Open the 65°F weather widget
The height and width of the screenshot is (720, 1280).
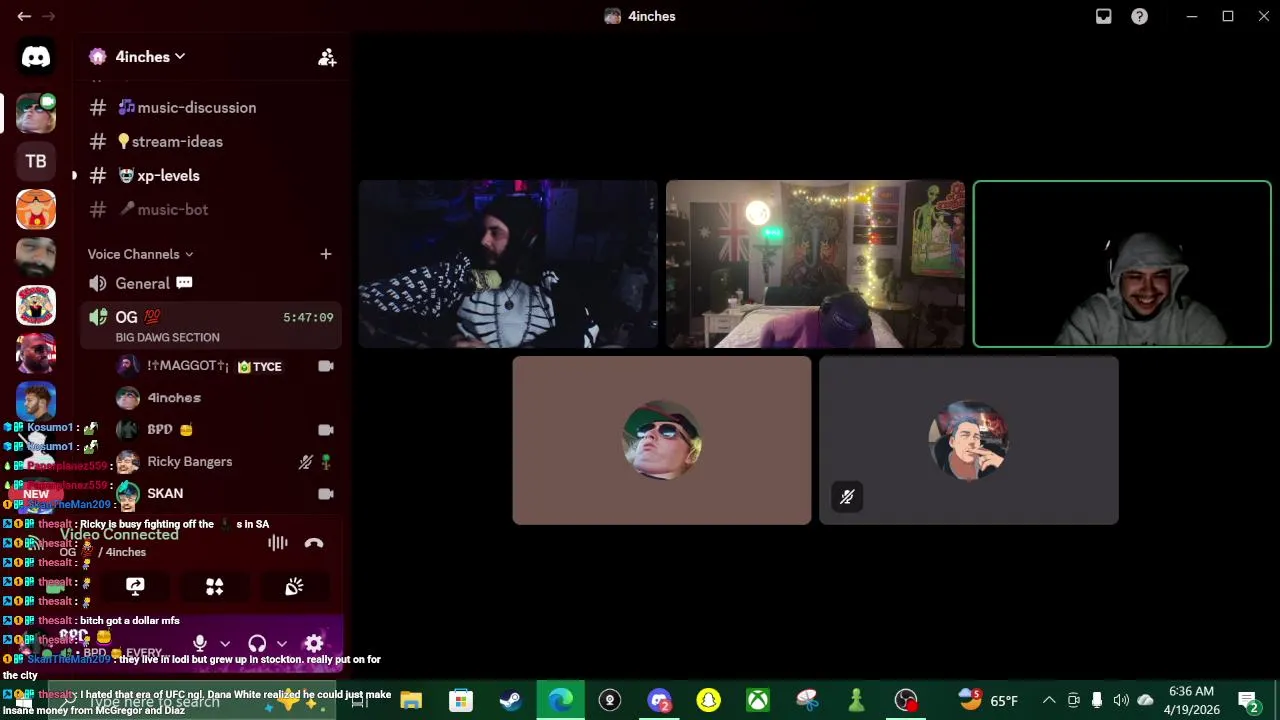click(988, 700)
